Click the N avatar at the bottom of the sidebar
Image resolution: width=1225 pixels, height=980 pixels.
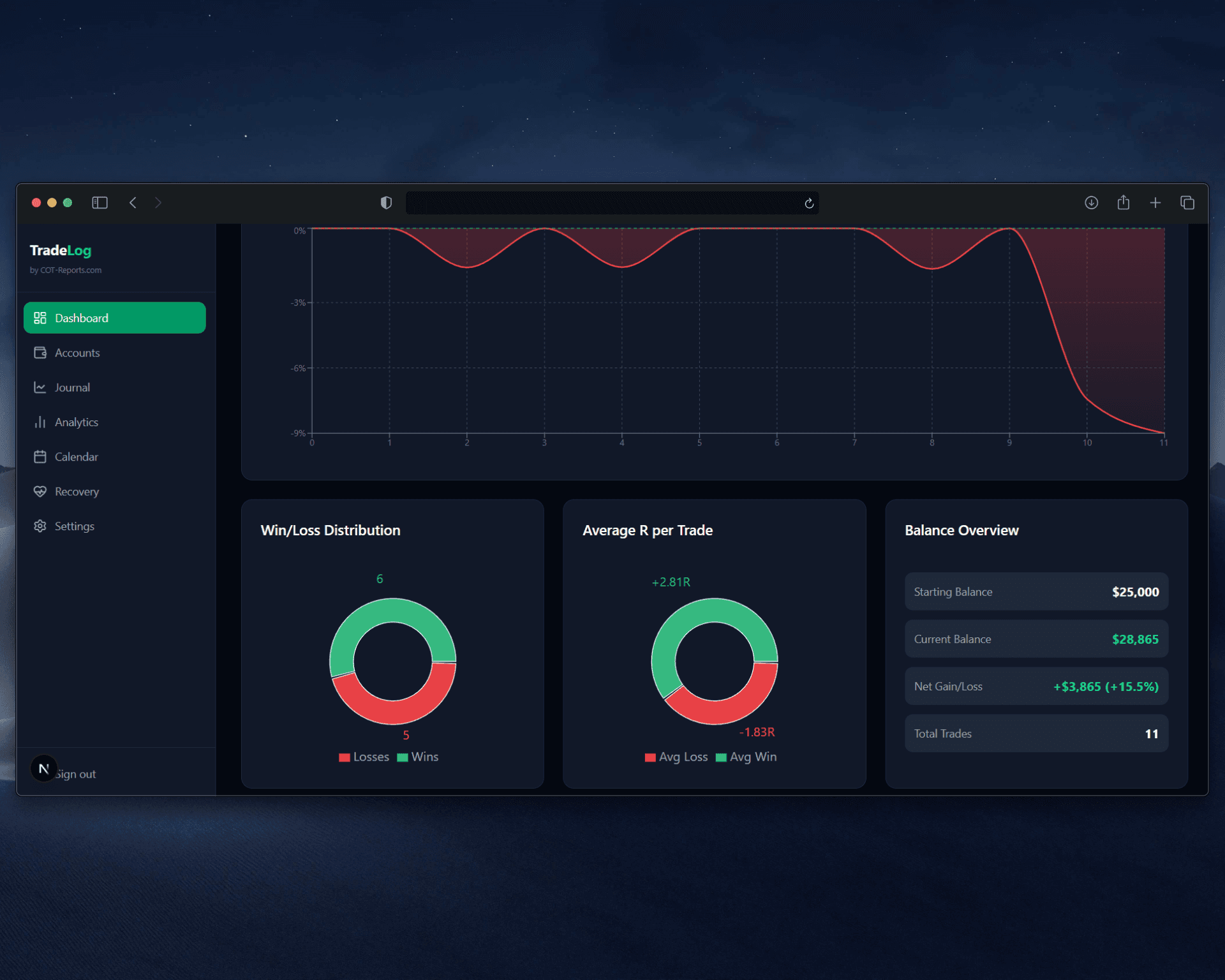[43, 768]
